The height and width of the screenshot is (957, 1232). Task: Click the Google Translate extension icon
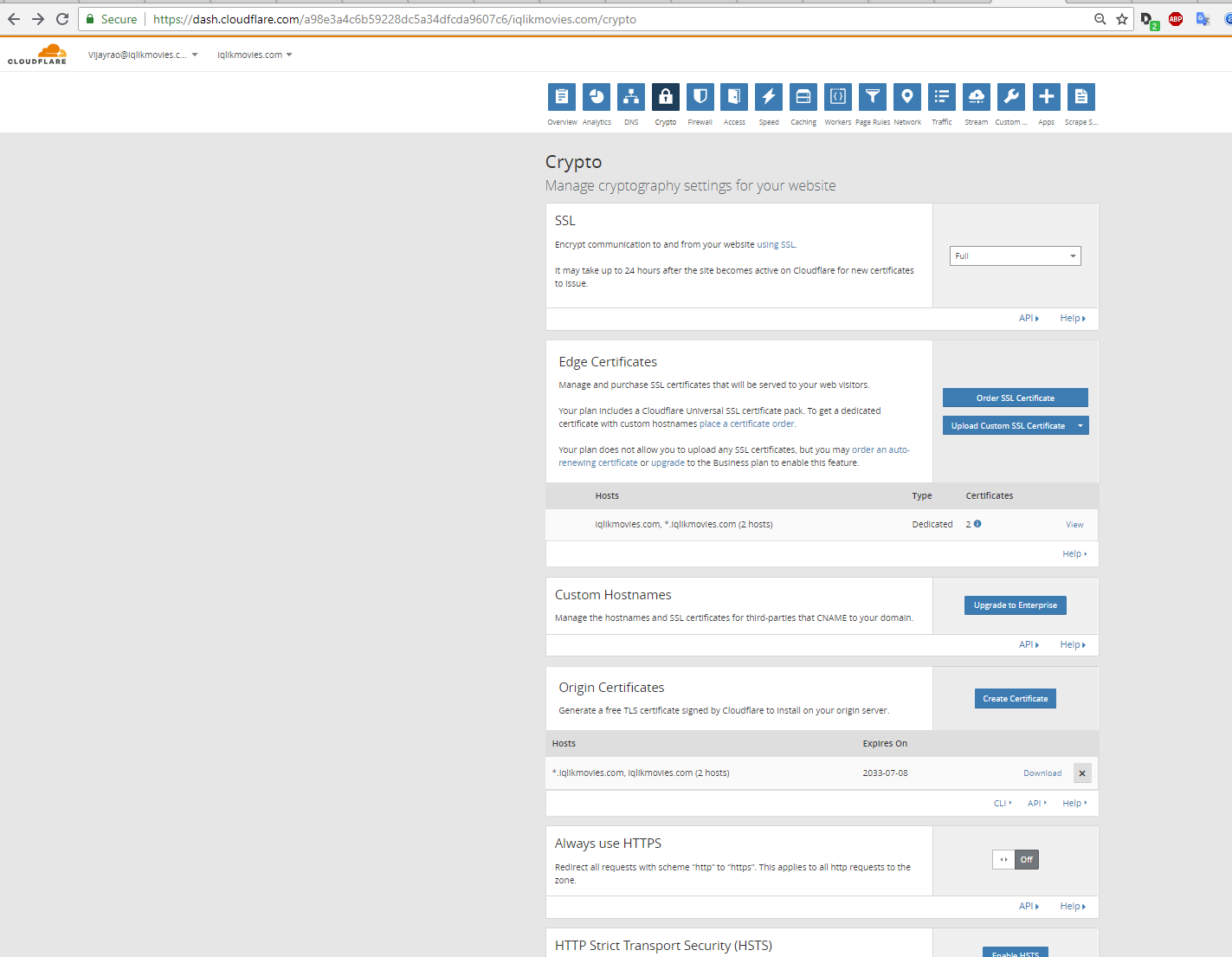point(1203,19)
